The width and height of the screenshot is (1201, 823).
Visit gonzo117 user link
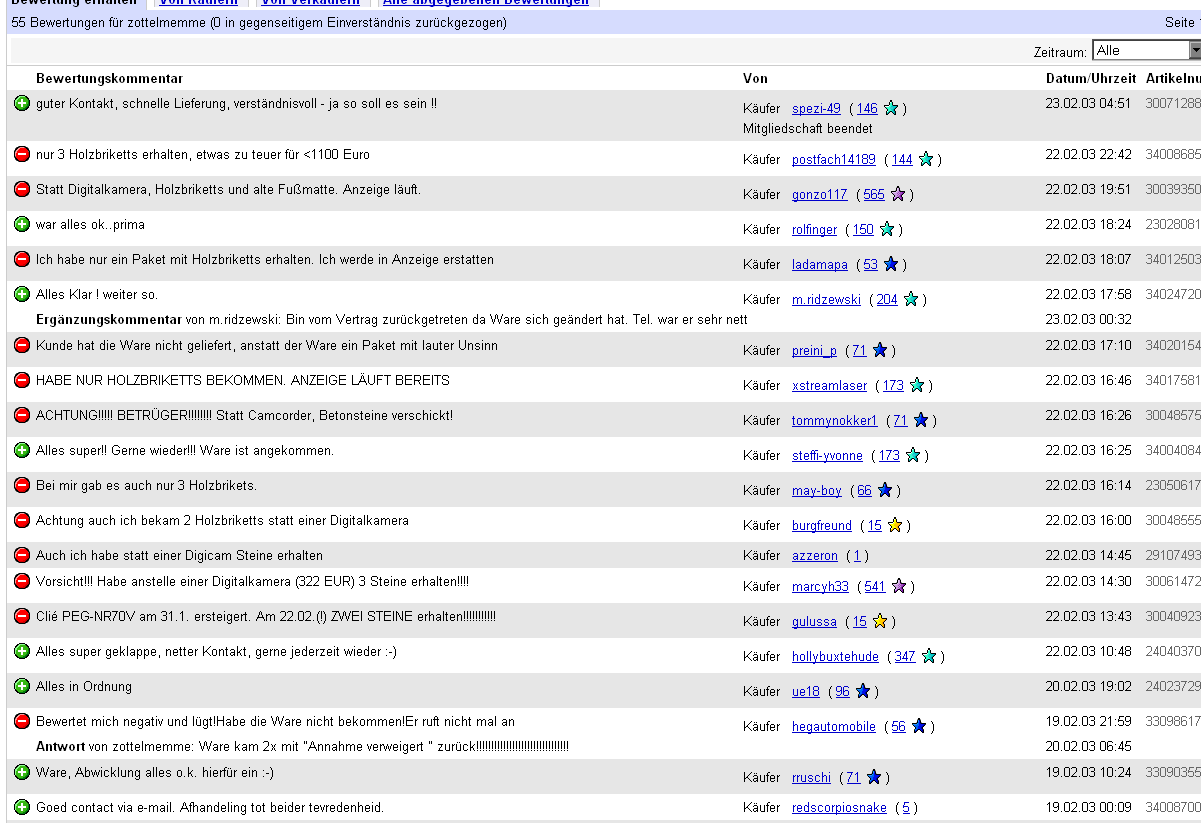pyautogui.click(x=820, y=195)
